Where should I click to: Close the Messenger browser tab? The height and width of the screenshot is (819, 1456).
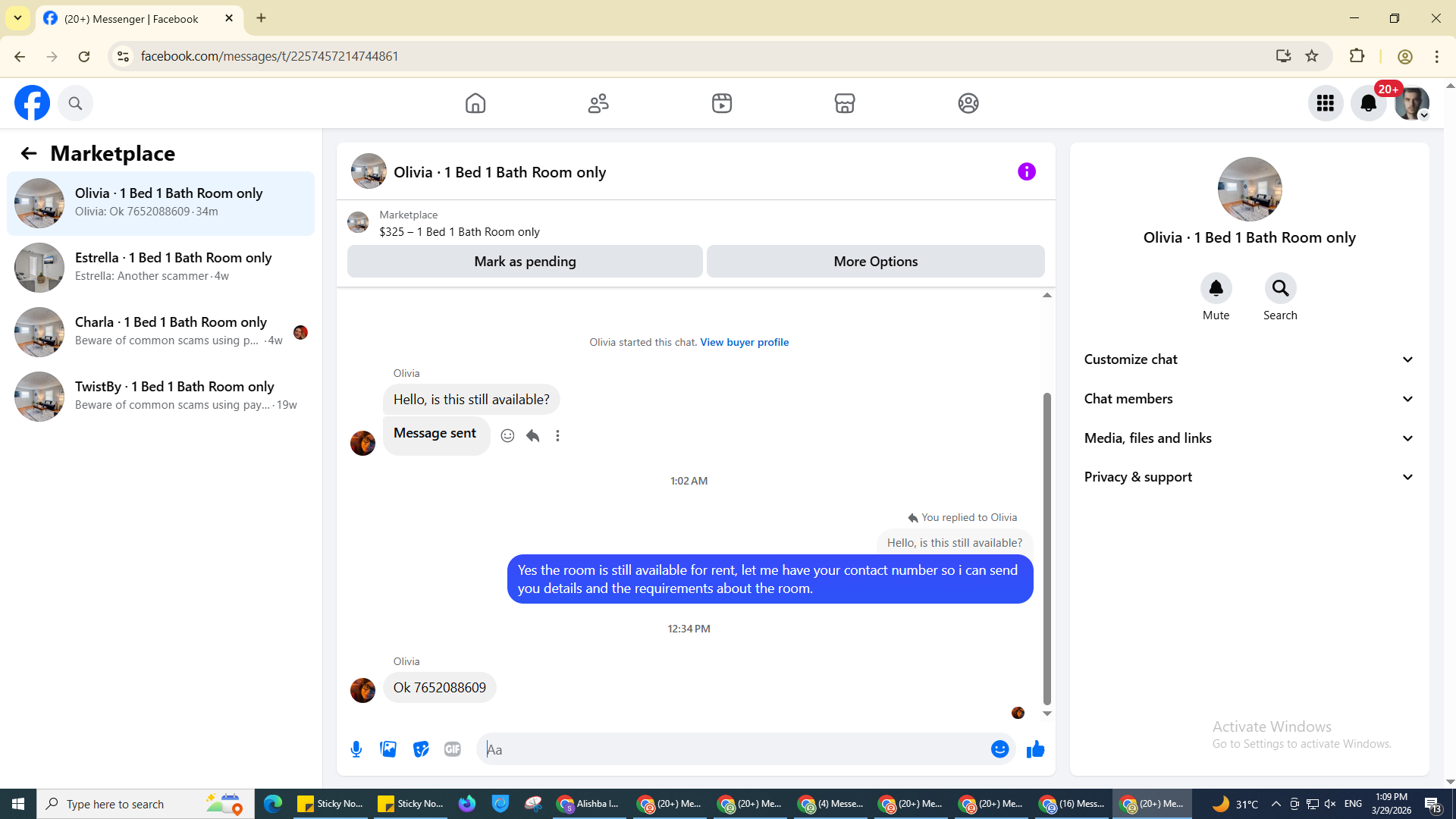coord(229,18)
